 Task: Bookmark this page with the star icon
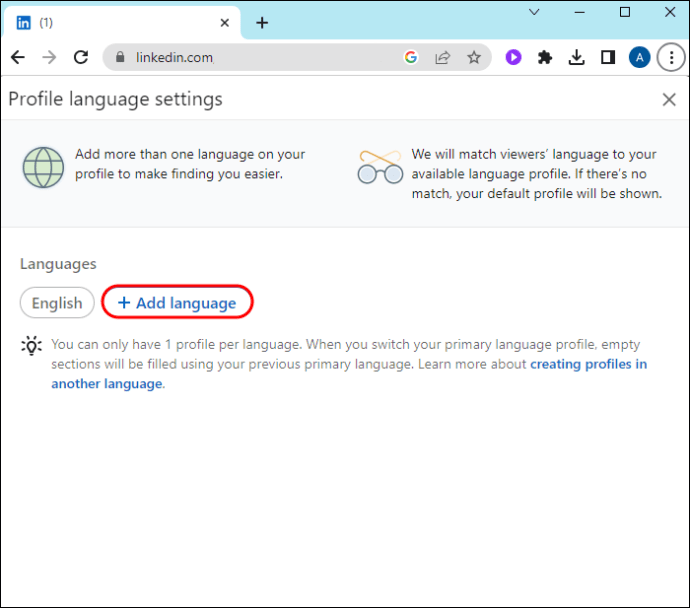(474, 57)
